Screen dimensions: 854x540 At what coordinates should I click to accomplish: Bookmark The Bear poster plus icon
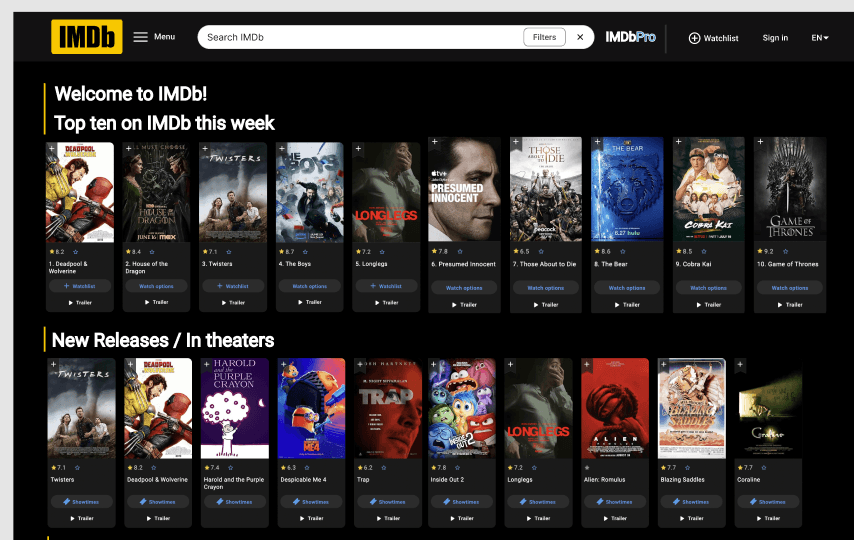pos(597,142)
